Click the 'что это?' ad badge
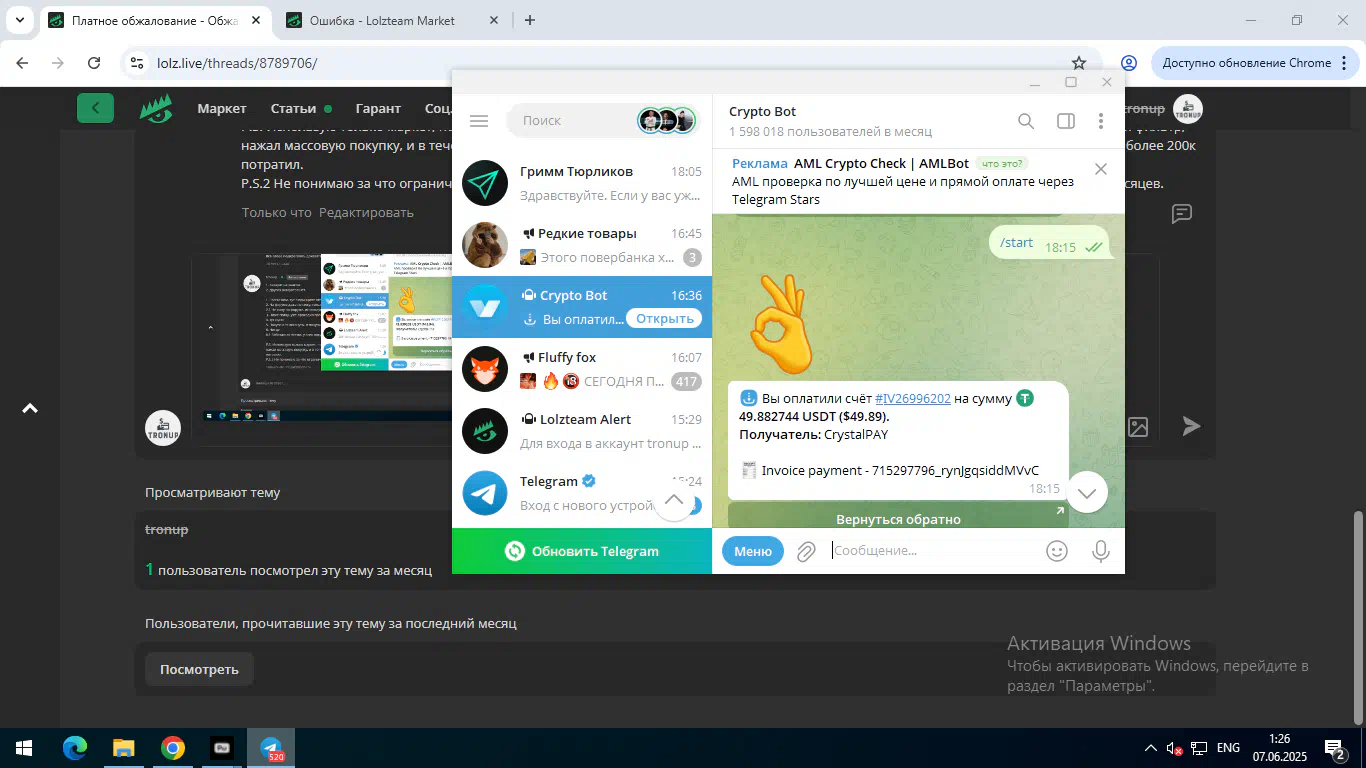The width and height of the screenshot is (1366, 768). pos(1002,164)
